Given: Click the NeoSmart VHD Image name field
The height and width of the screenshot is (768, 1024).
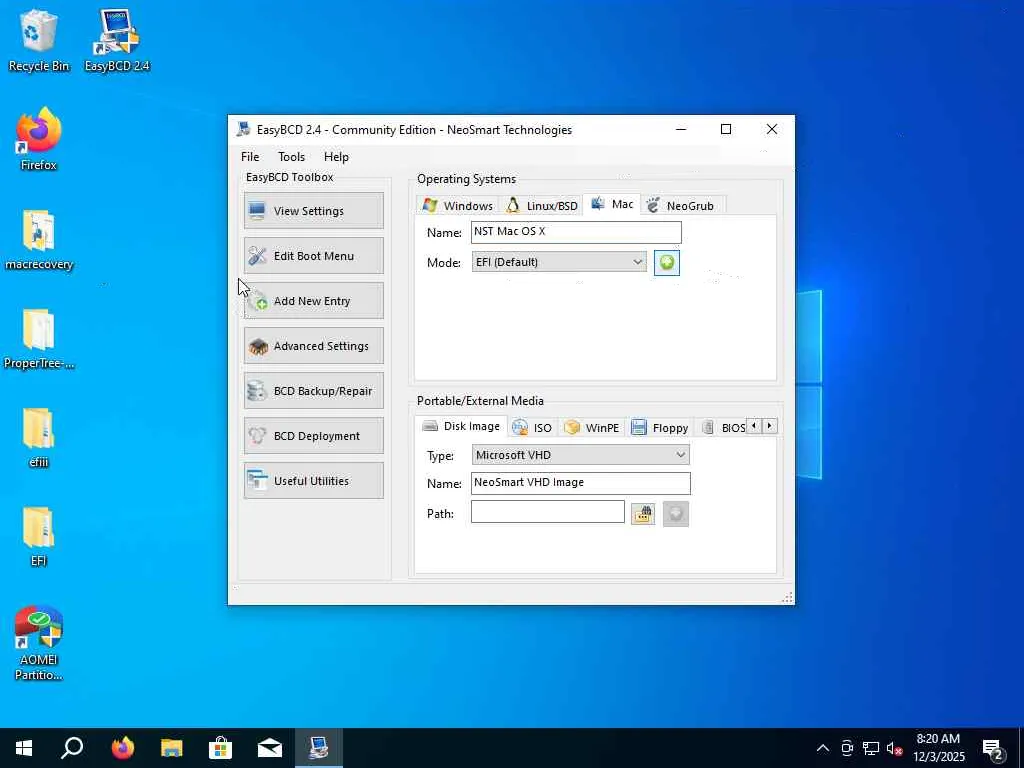Looking at the screenshot, I should [x=581, y=483].
